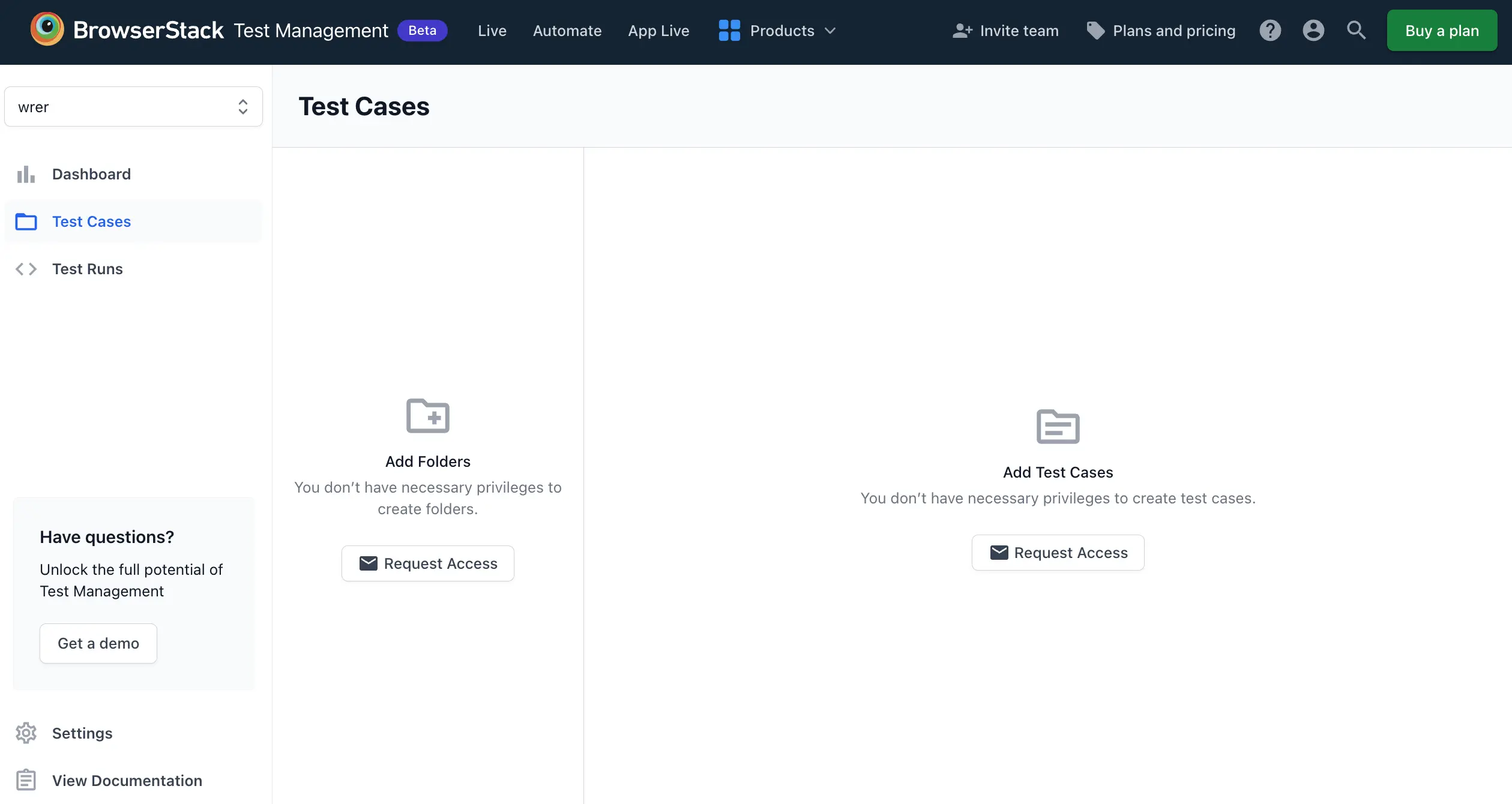This screenshot has width=1512, height=804.
Task: Click the View Documentation clipboard icon
Action: (26, 780)
